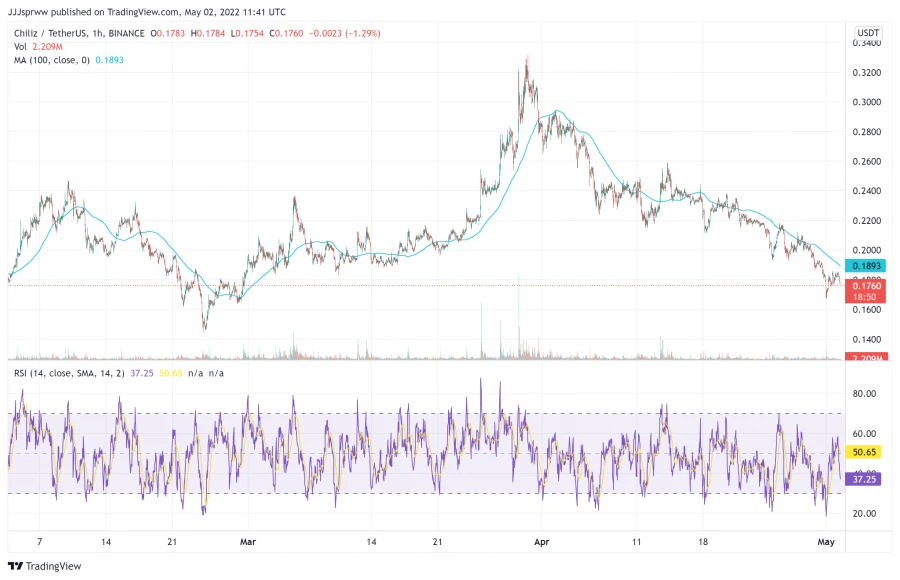Click the BINANCE exchange label
This screenshot has height=580, width=900.
(x=126, y=33)
